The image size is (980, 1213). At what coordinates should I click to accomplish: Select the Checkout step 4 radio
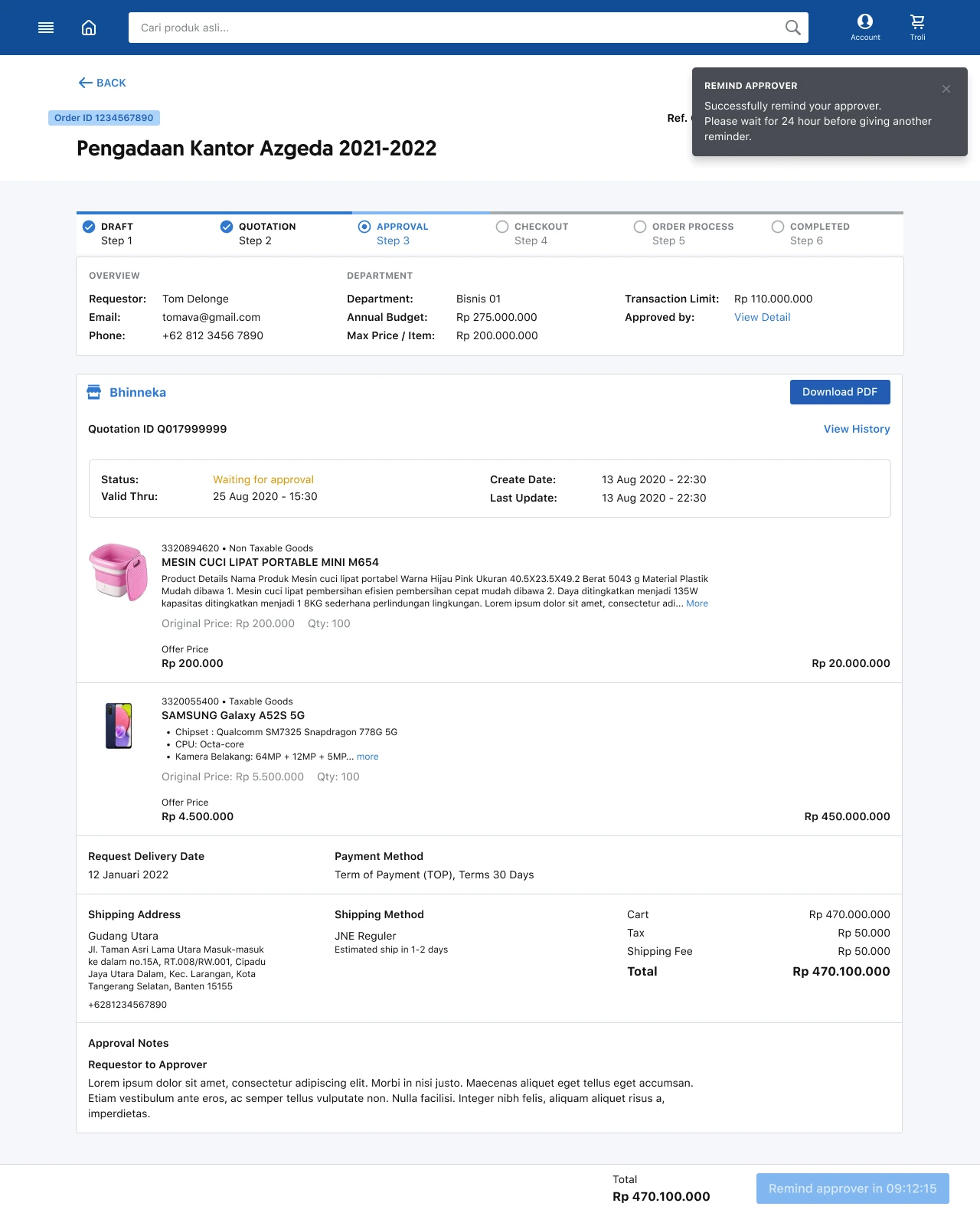[x=502, y=227]
